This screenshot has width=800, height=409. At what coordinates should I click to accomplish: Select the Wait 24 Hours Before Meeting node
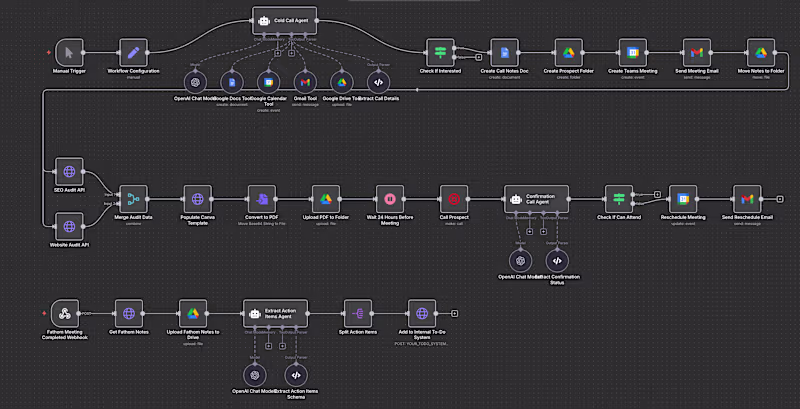point(390,199)
